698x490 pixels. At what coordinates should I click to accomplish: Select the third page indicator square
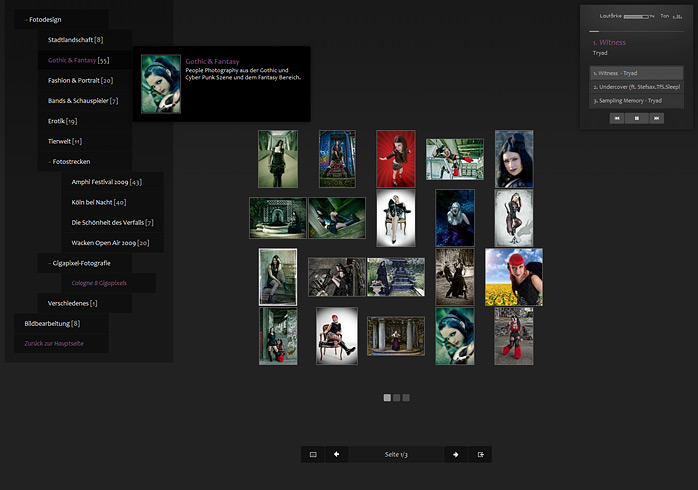[406, 398]
